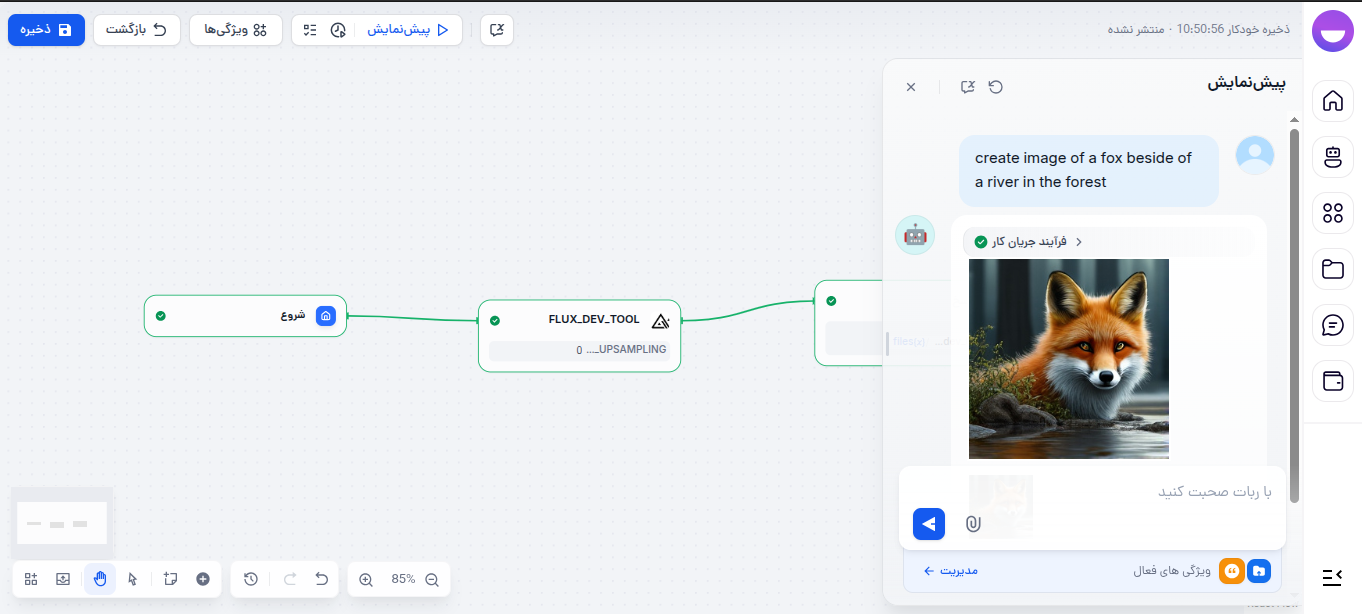Open the ویژگی‌ها features menu
Viewport: 1362px width, 614px height.
[236, 30]
